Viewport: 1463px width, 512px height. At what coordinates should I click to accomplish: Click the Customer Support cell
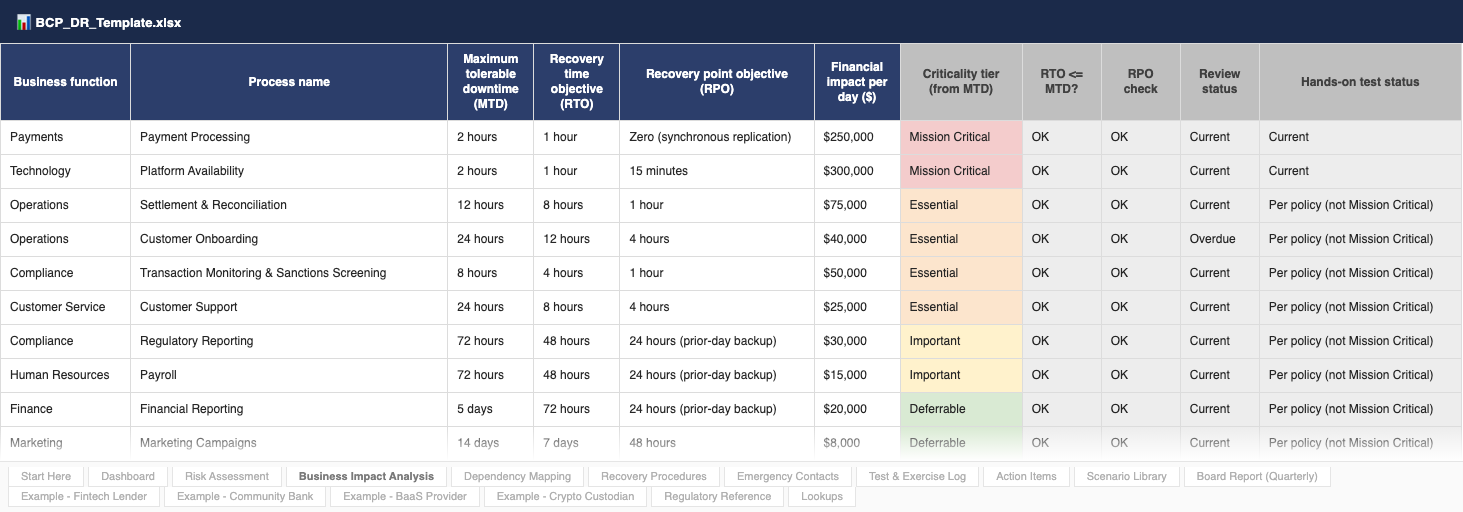pos(289,307)
